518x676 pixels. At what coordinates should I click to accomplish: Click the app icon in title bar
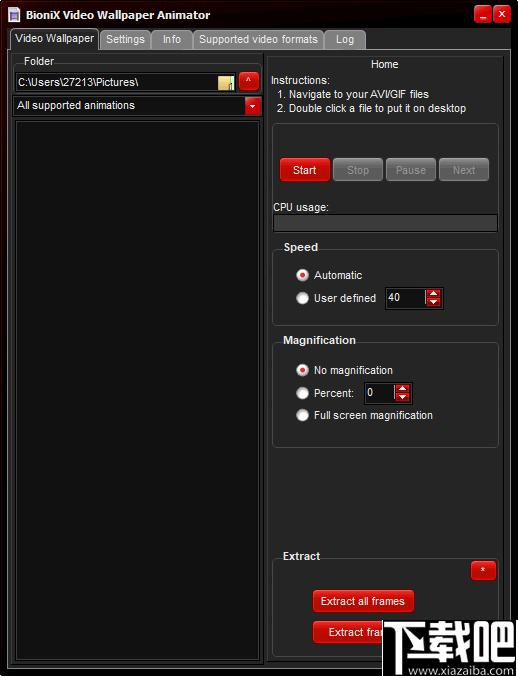[x=14, y=15]
